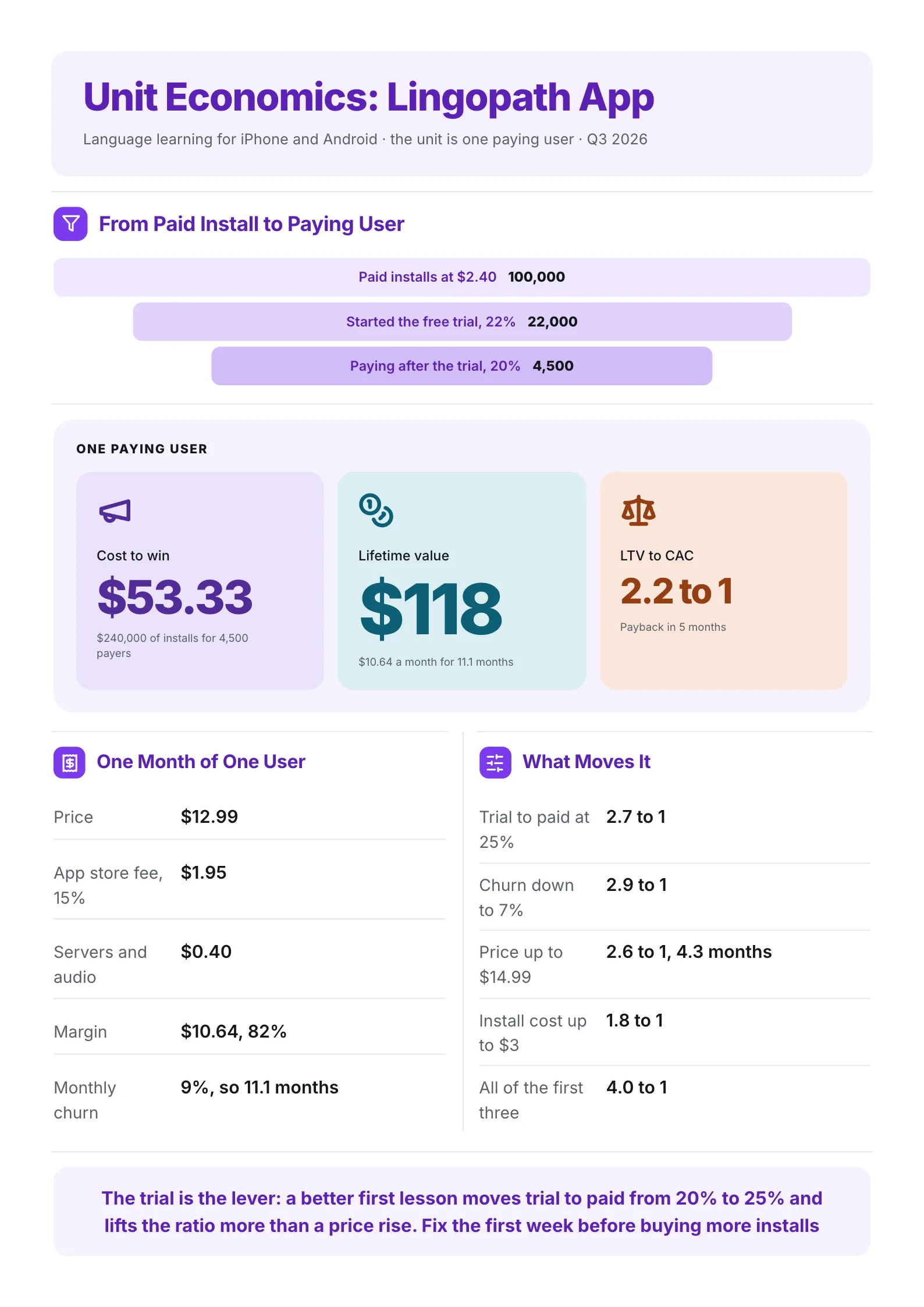Click the coins icon above Lifetime value

click(376, 510)
